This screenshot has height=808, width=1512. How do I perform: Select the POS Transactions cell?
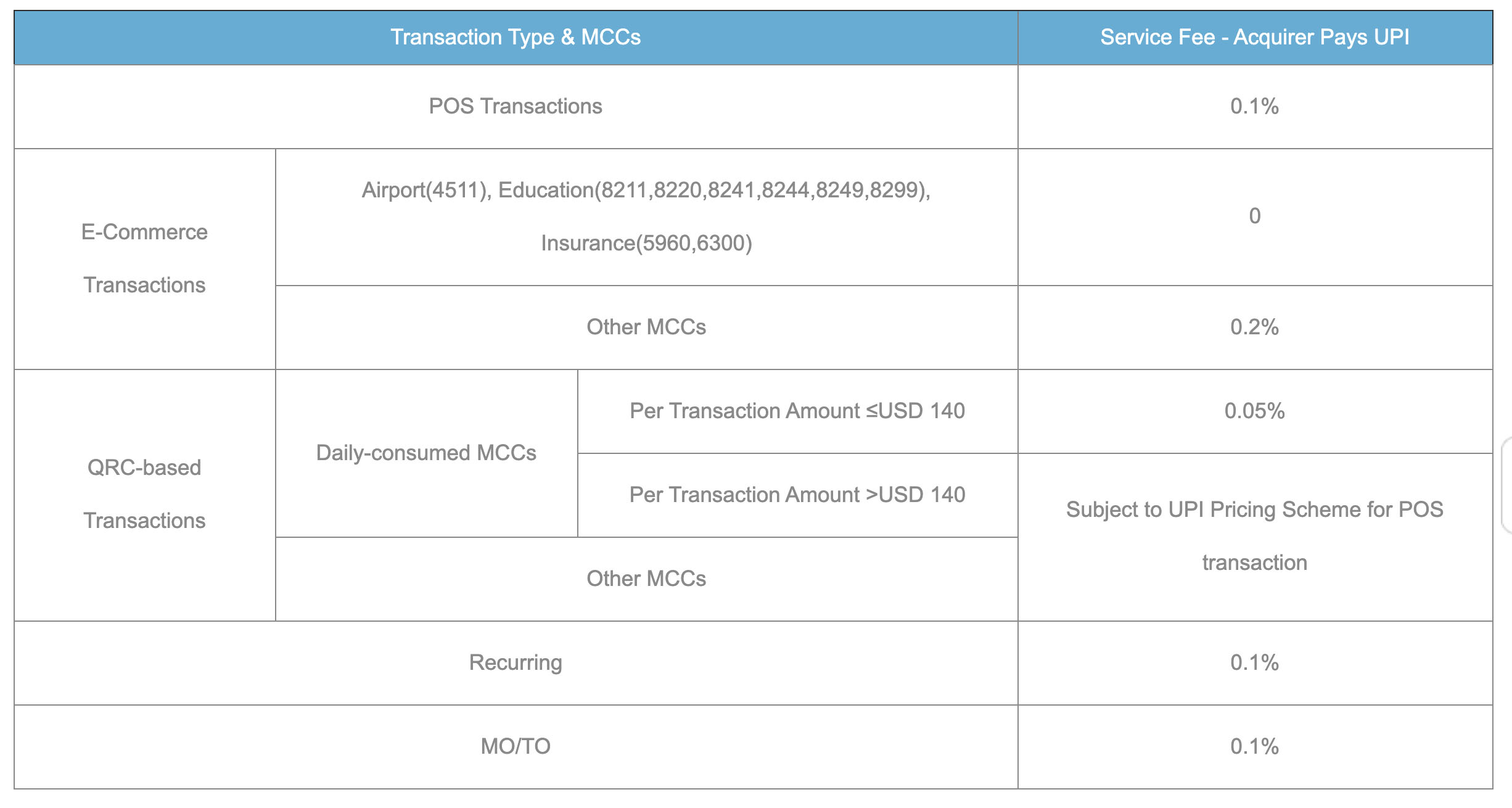coord(516,106)
